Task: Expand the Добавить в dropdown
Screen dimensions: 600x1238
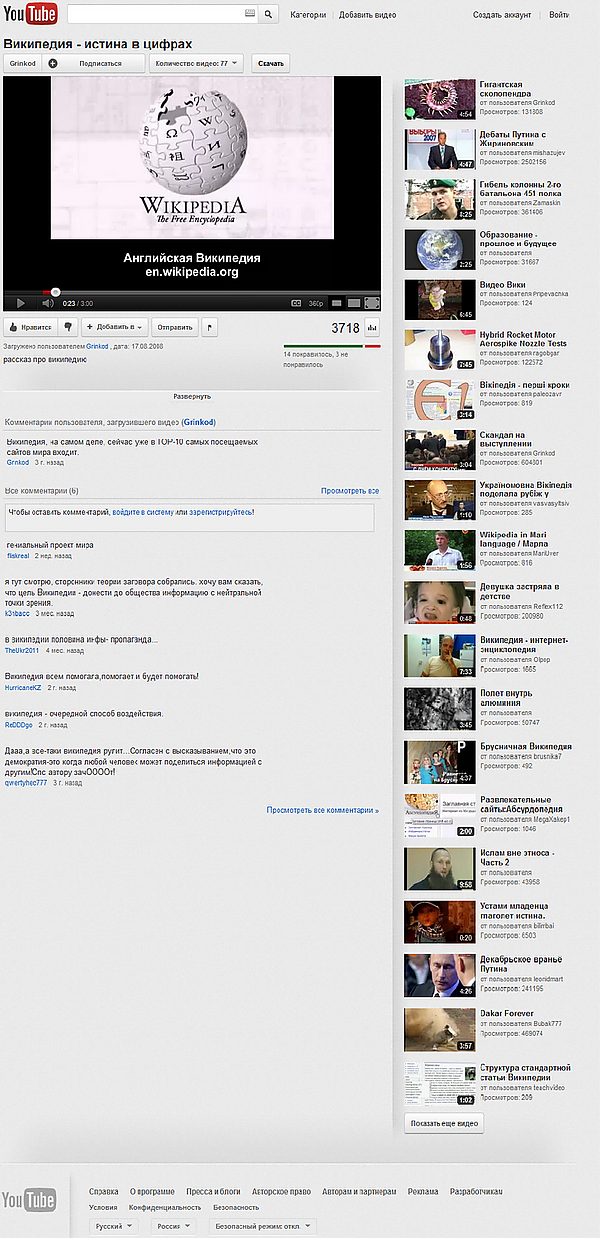Action: [x=115, y=326]
